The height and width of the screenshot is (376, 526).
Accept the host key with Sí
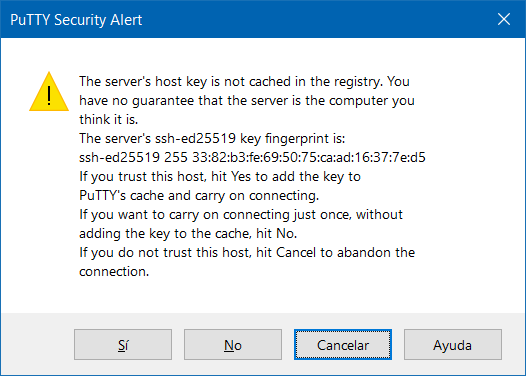coord(123,344)
